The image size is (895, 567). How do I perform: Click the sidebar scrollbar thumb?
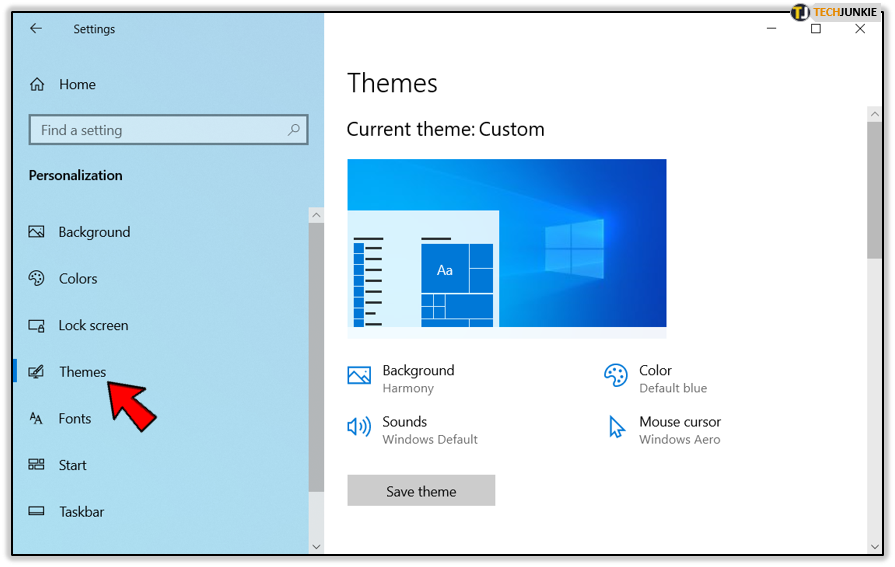[x=316, y=357]
